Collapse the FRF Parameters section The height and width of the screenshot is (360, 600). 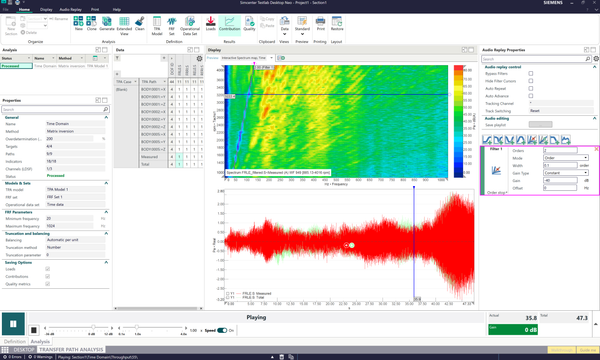(106, 212)
